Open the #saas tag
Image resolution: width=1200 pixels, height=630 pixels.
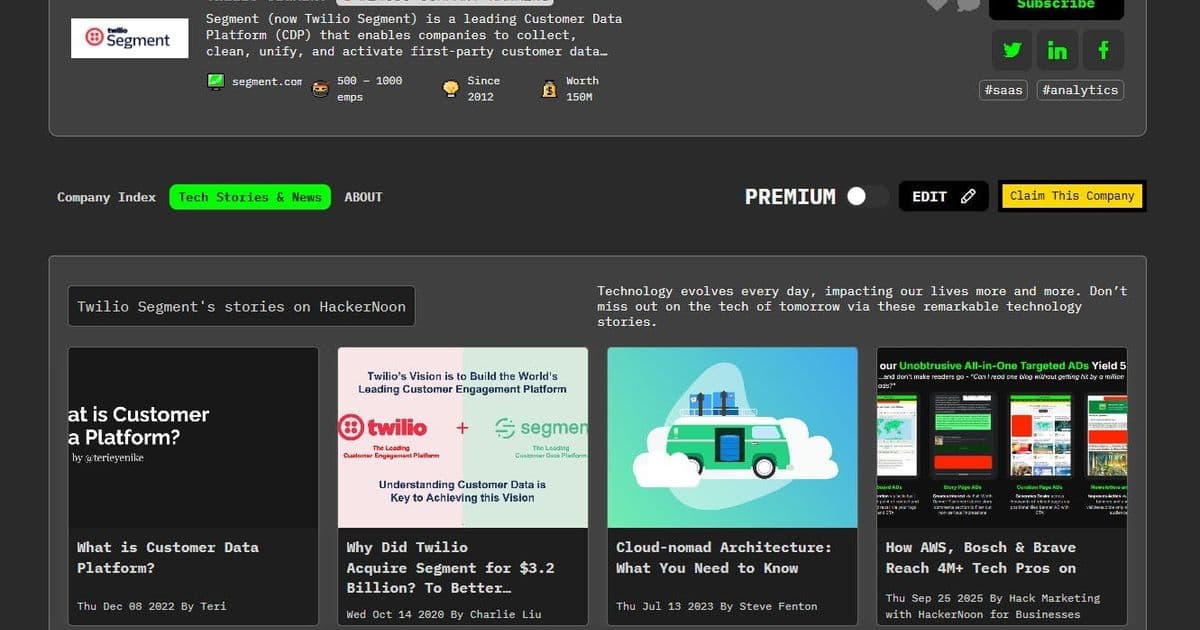click(x=1003, y=89)
